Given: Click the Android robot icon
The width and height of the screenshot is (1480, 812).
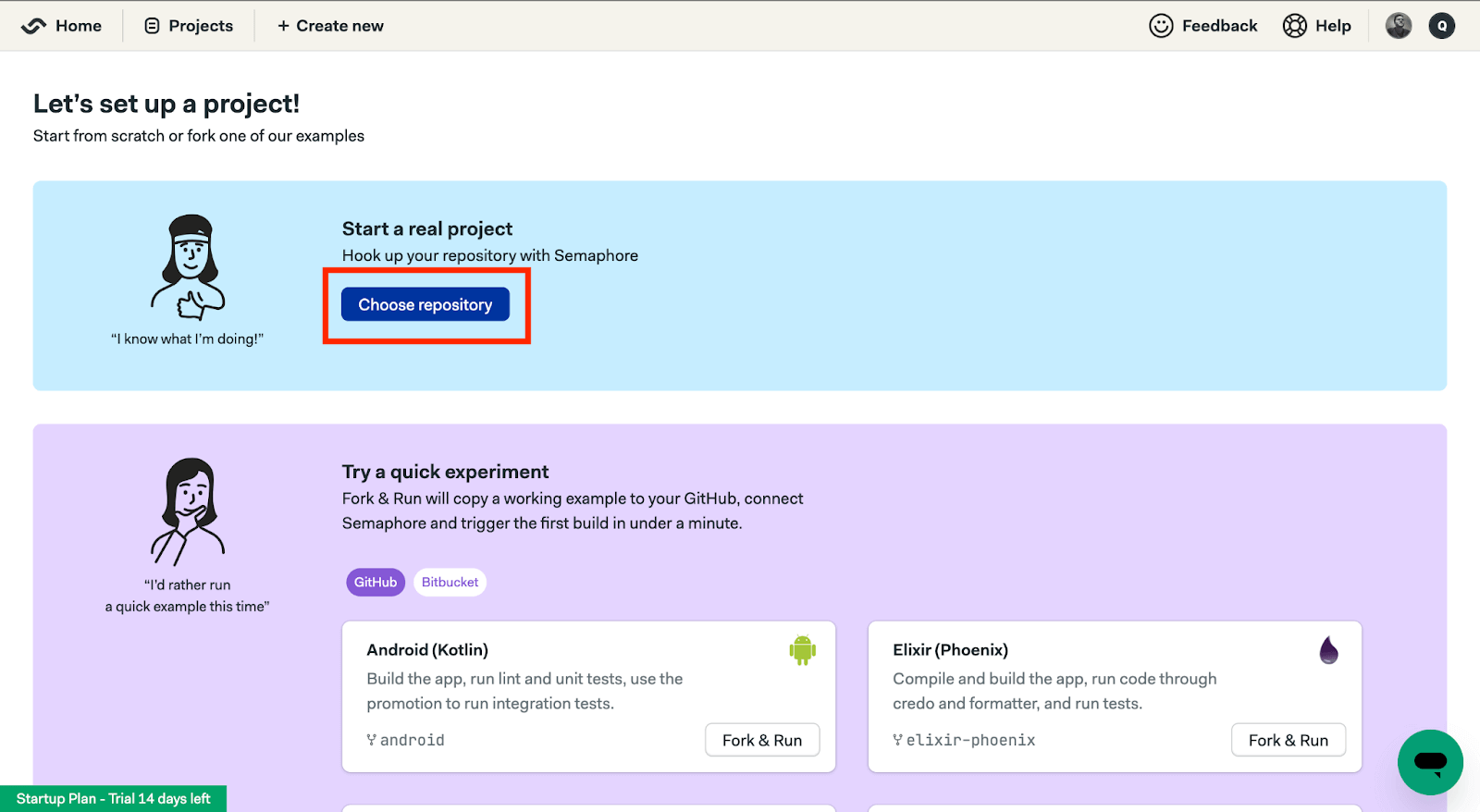Looking at the screenshot, I should [802, 650].
